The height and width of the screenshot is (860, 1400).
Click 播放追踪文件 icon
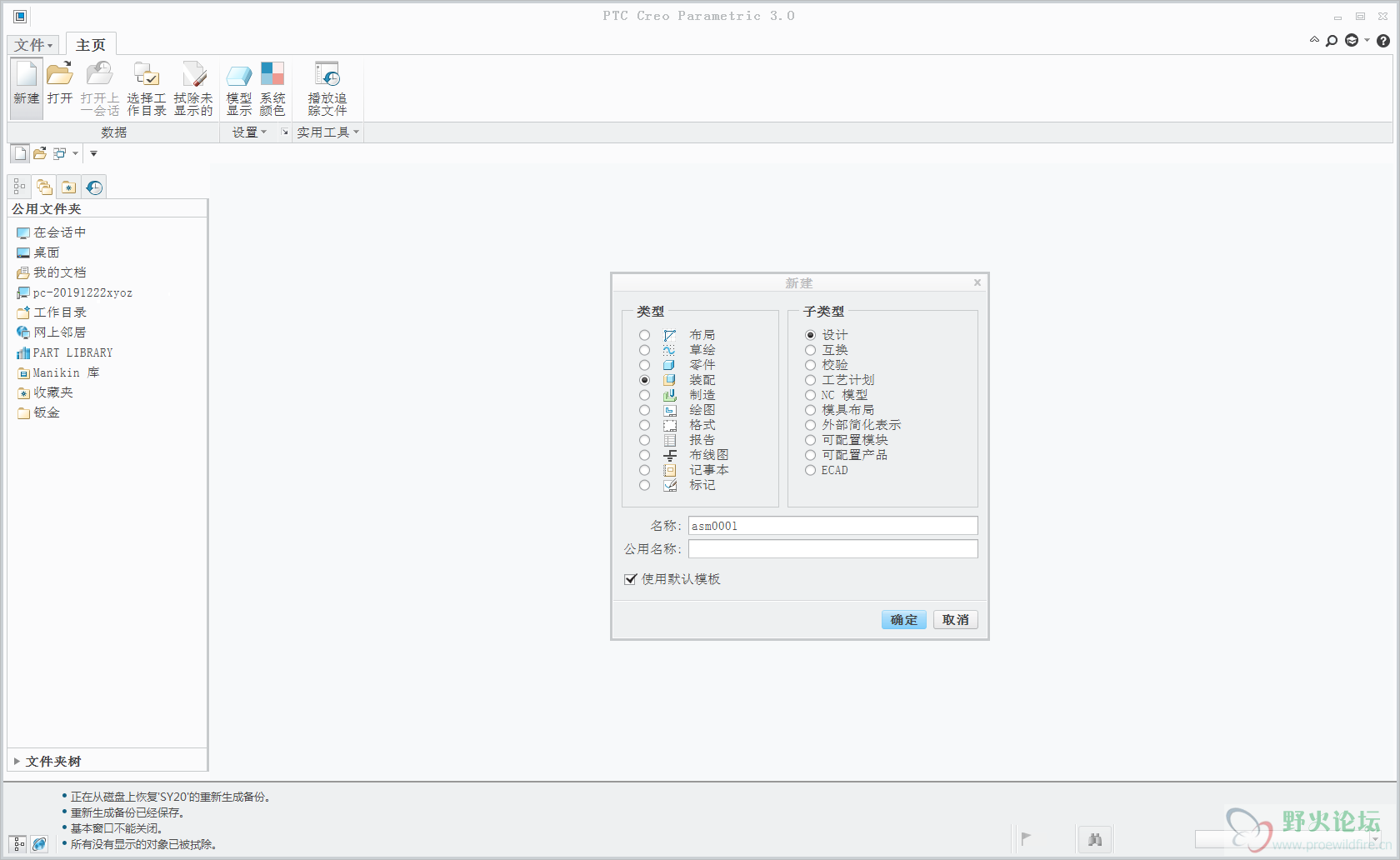(x=327, y=88)
